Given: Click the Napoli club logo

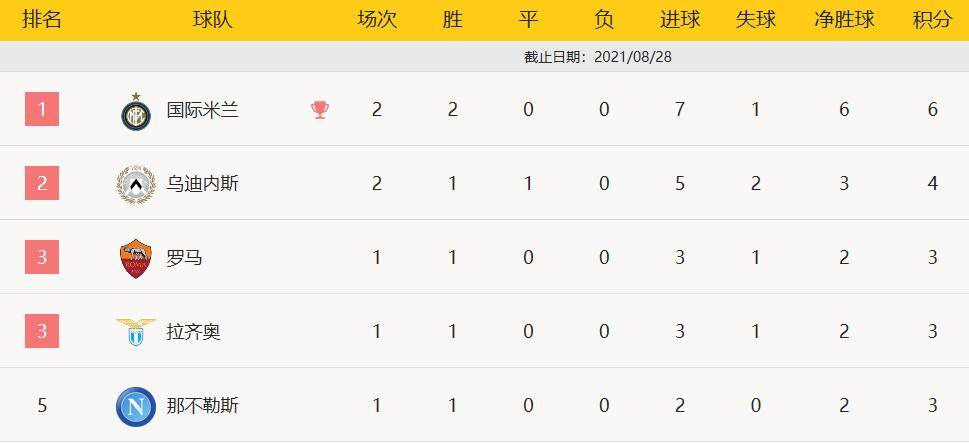Looking at the screenshot, I should coord(135,406).
